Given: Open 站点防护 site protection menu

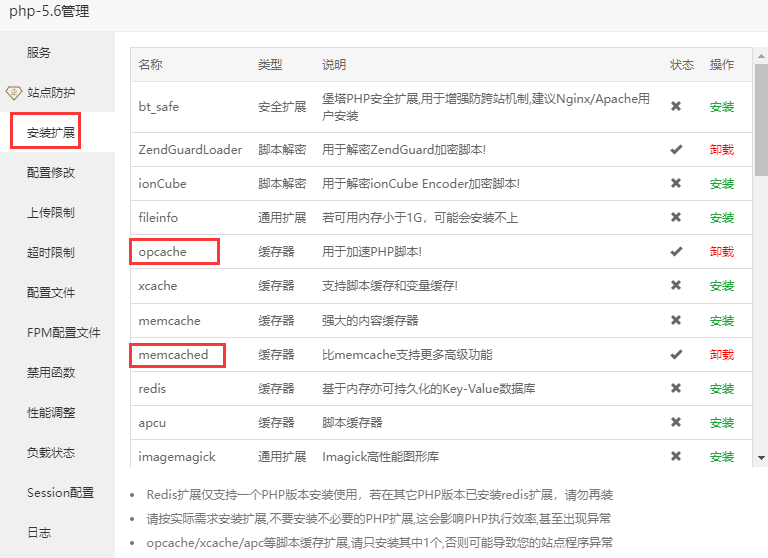Looking at the screenshot, I should (51, 92).
